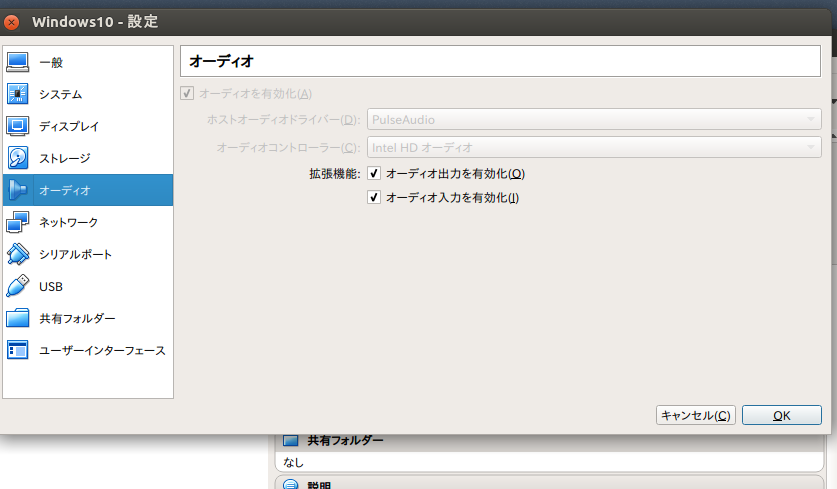The height and width of the screenshot is (489, 837).
Task: Open the システム settings page
Action: [x=88, y=94]
